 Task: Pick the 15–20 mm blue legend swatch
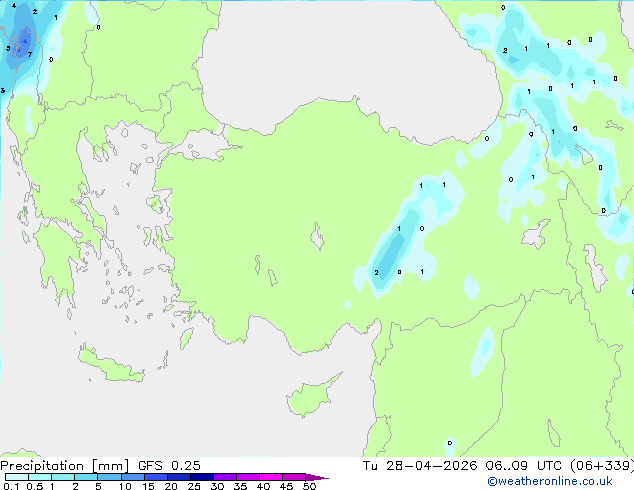tap(155, 477)
